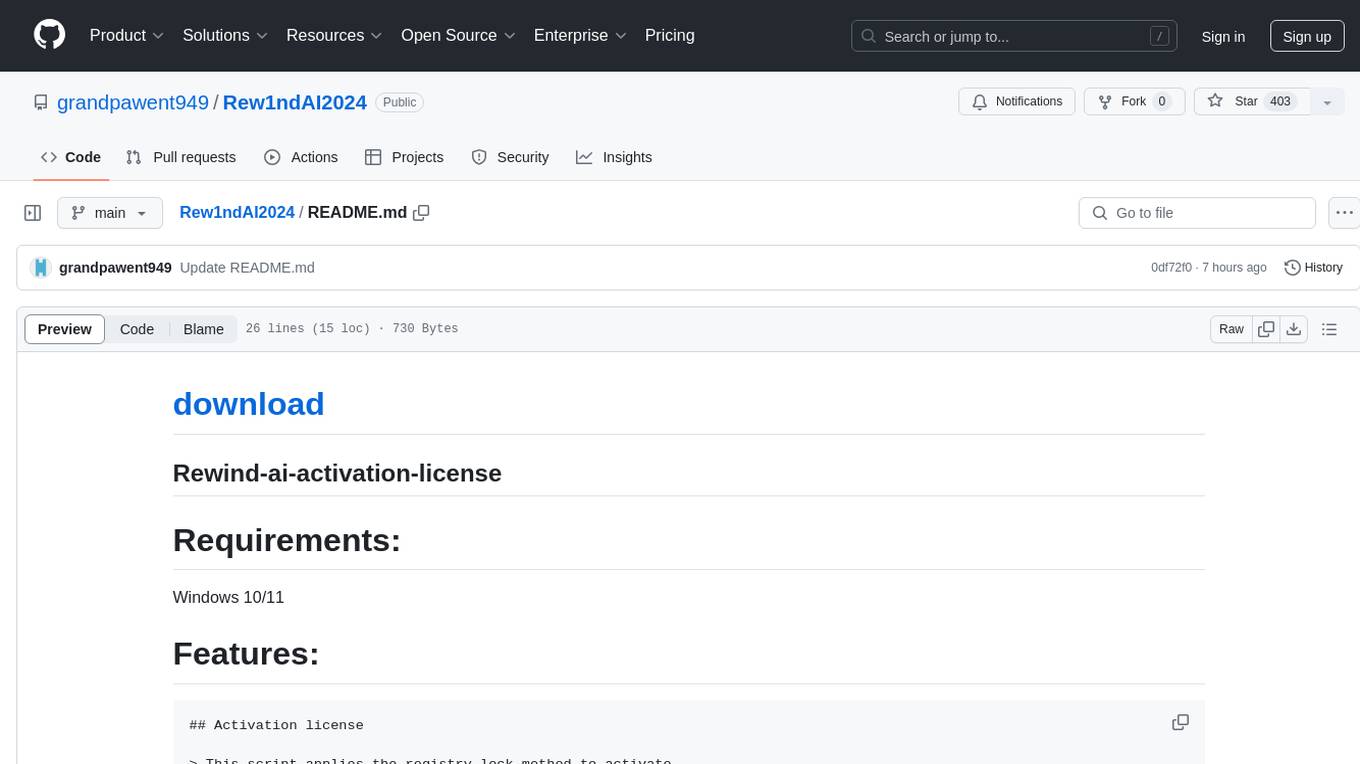Expand the Enterprise menu
This screenshot has height=764, width=1360.
(580, 35)
